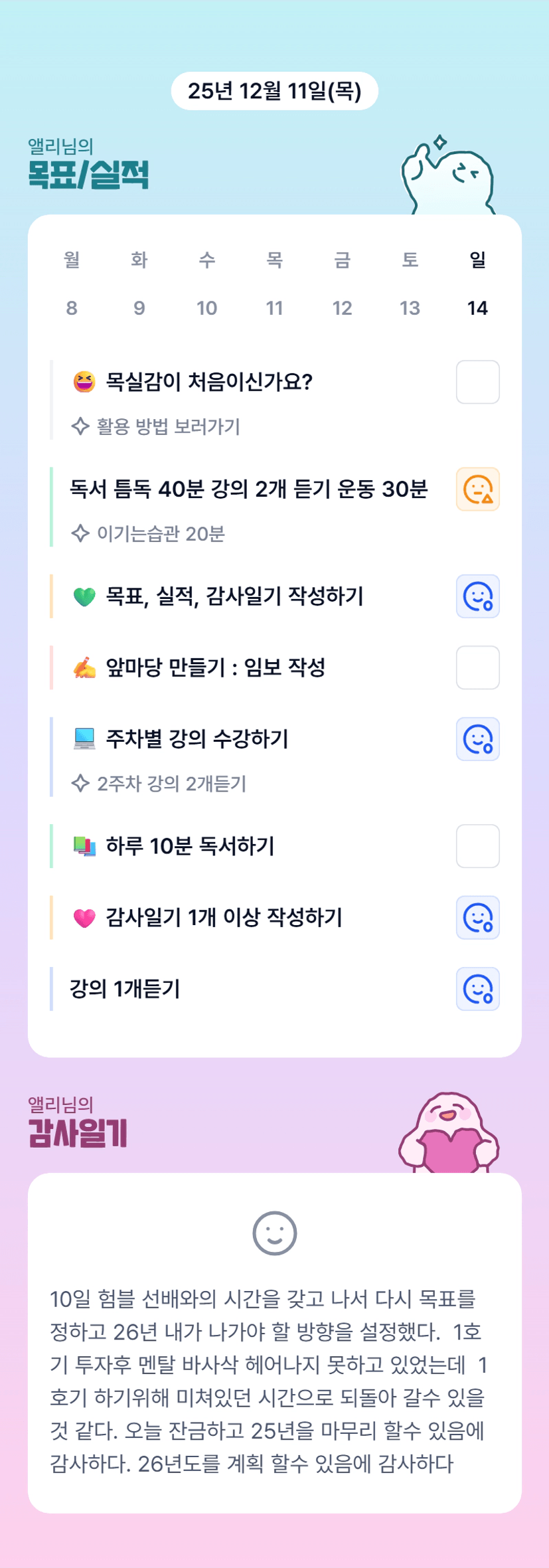Click the orange face status icon for 독서 goal
This screenshot has height=1568, width=549.
tap(477, 489)
